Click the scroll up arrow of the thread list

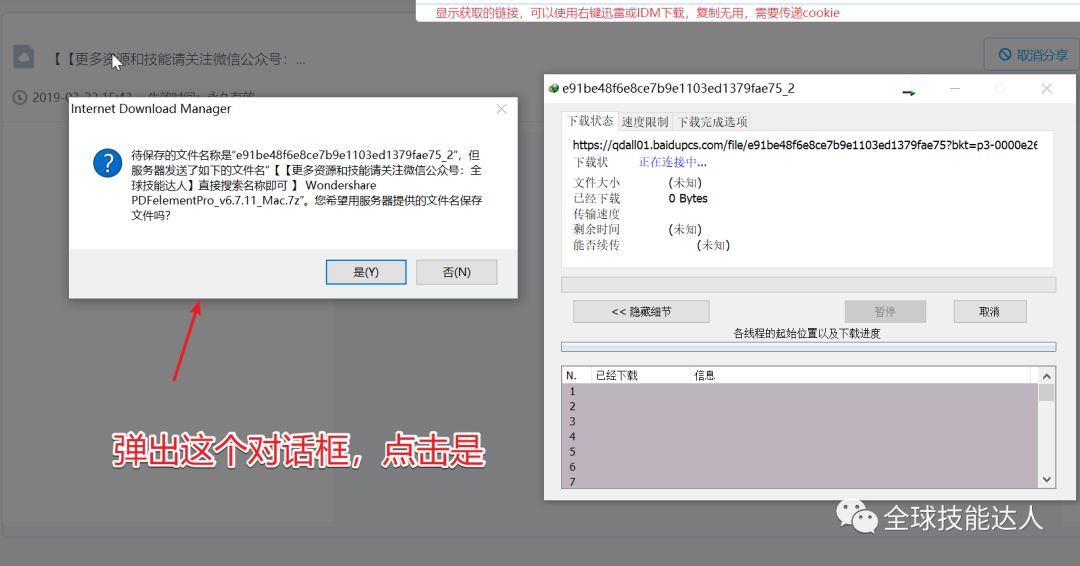(1046, 376)
